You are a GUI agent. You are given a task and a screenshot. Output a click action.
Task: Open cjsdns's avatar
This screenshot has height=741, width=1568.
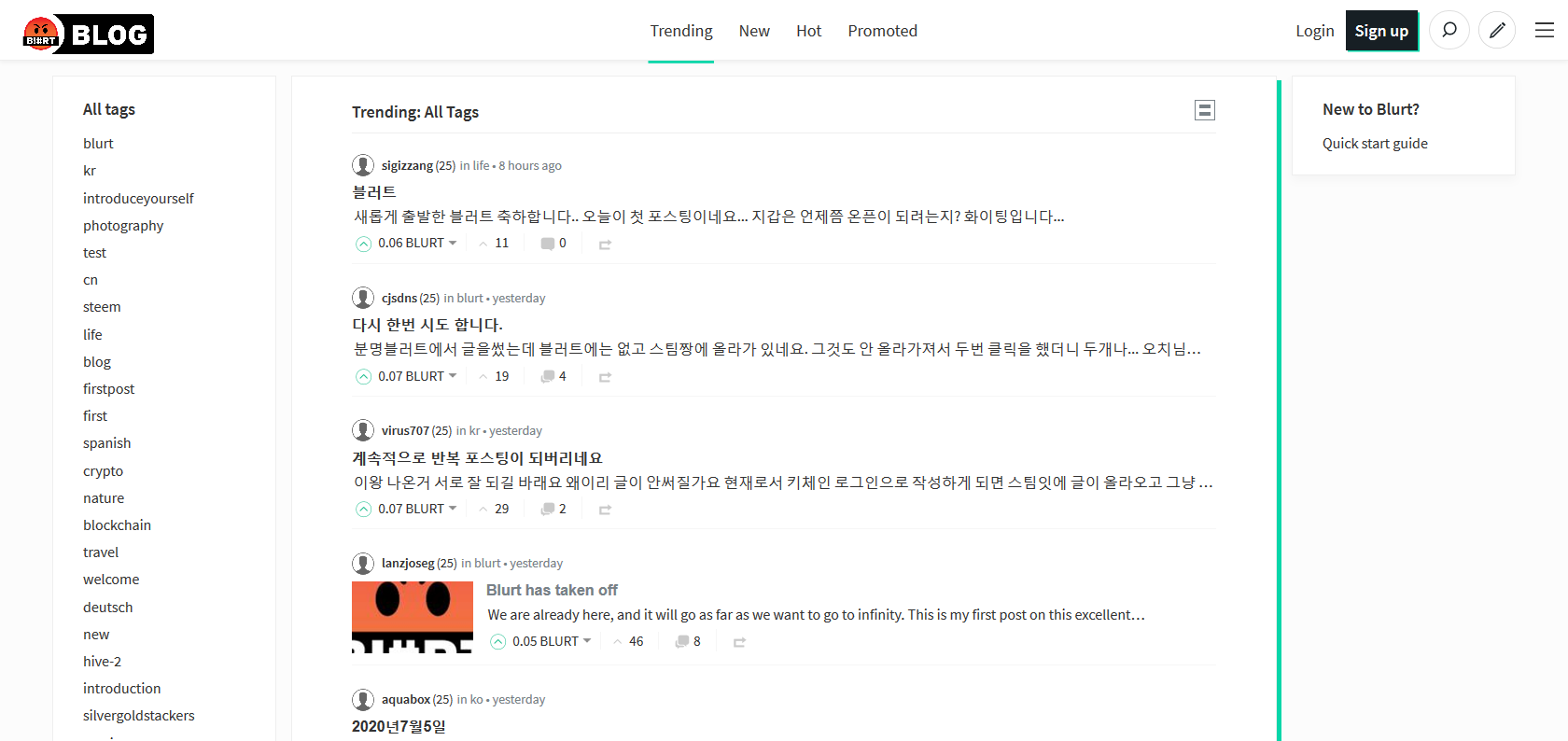point(363,298)
